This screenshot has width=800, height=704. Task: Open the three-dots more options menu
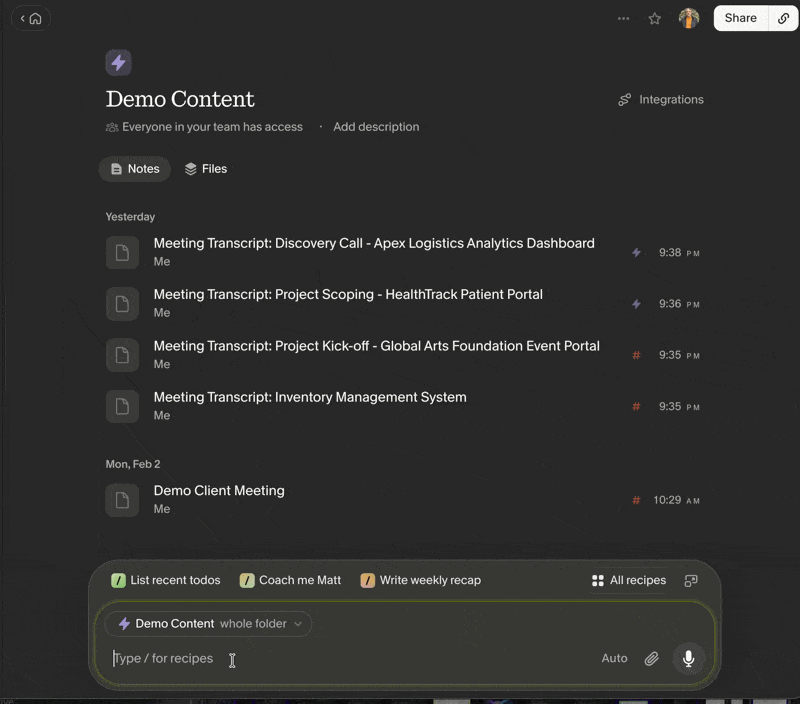pos(623,19)
